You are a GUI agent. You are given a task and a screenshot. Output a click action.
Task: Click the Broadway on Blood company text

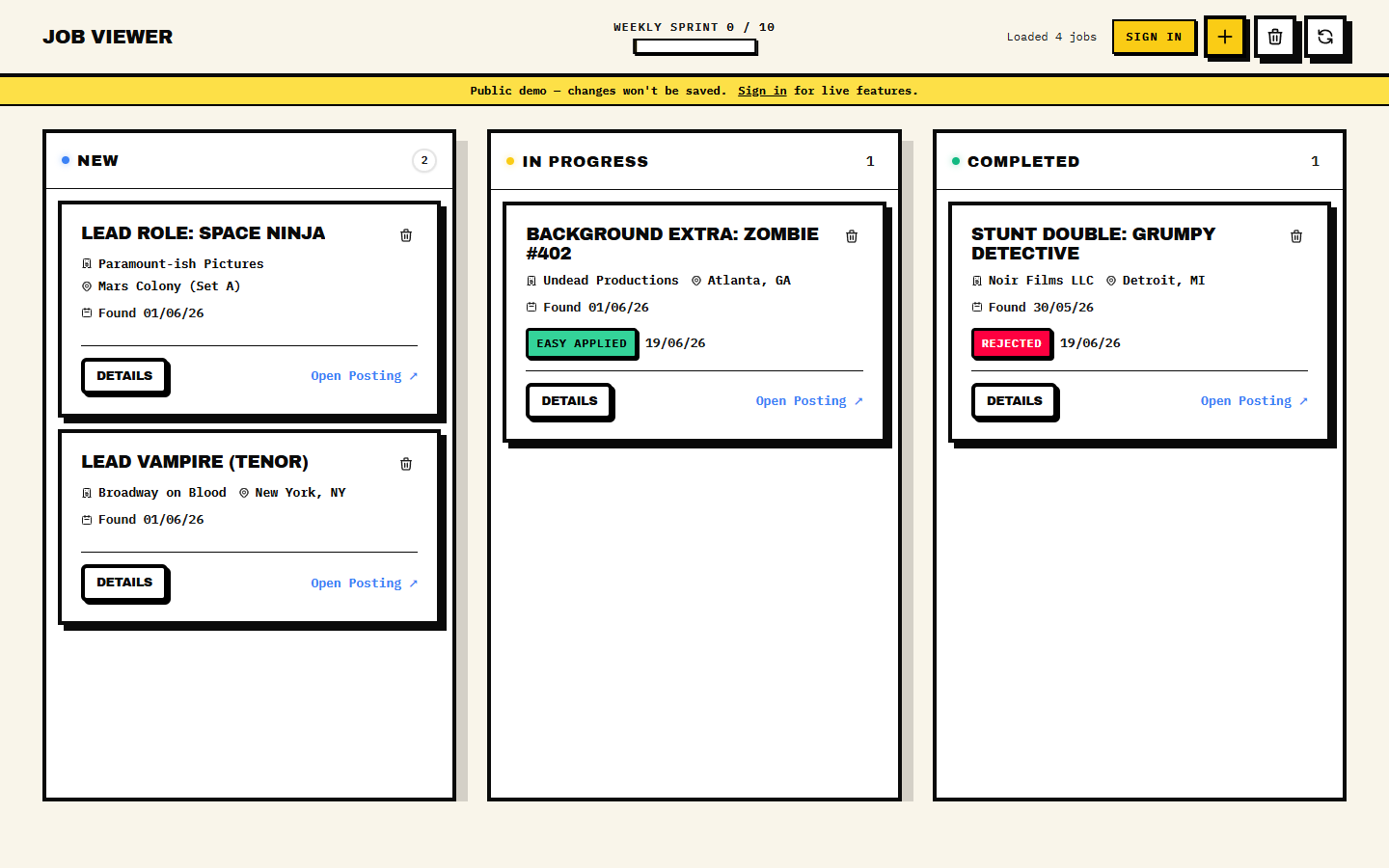(x=162, y=493)
